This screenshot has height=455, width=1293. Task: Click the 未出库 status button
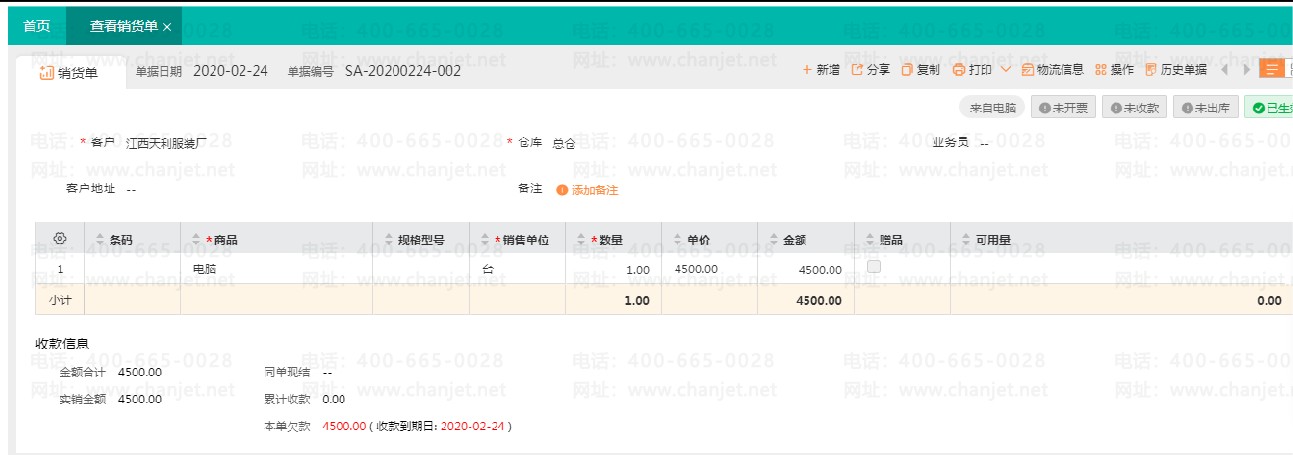[1205, 108]
